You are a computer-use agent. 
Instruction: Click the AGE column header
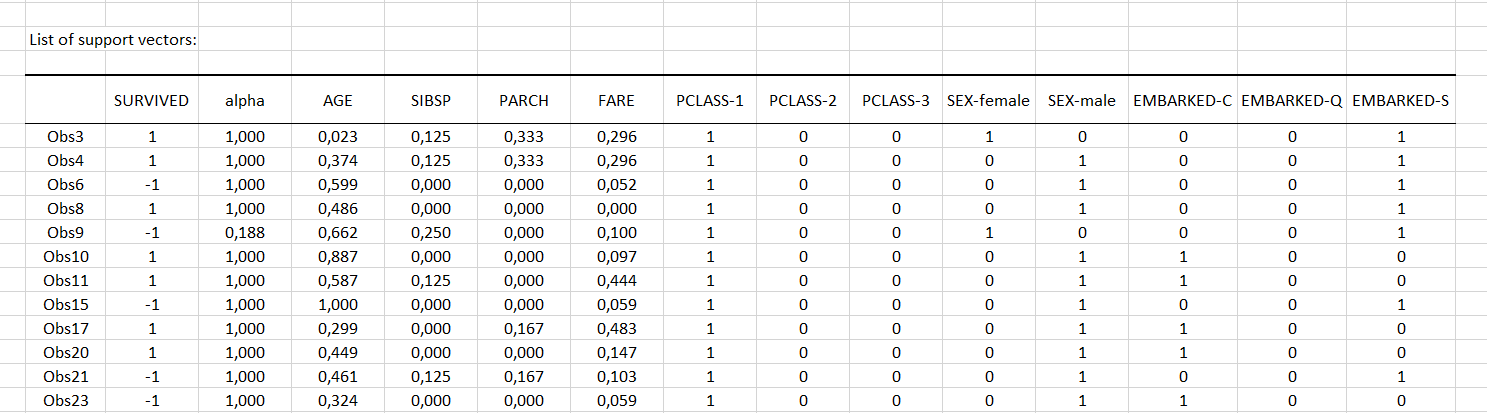point(338,101)
